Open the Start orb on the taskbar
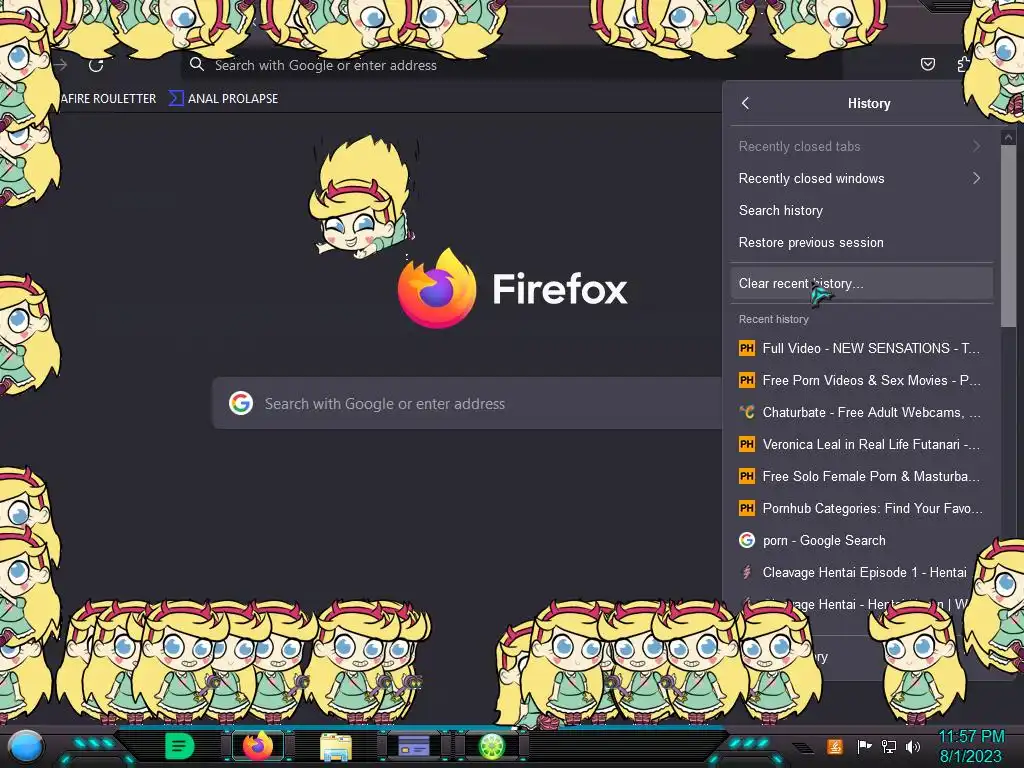 [25, 746]
